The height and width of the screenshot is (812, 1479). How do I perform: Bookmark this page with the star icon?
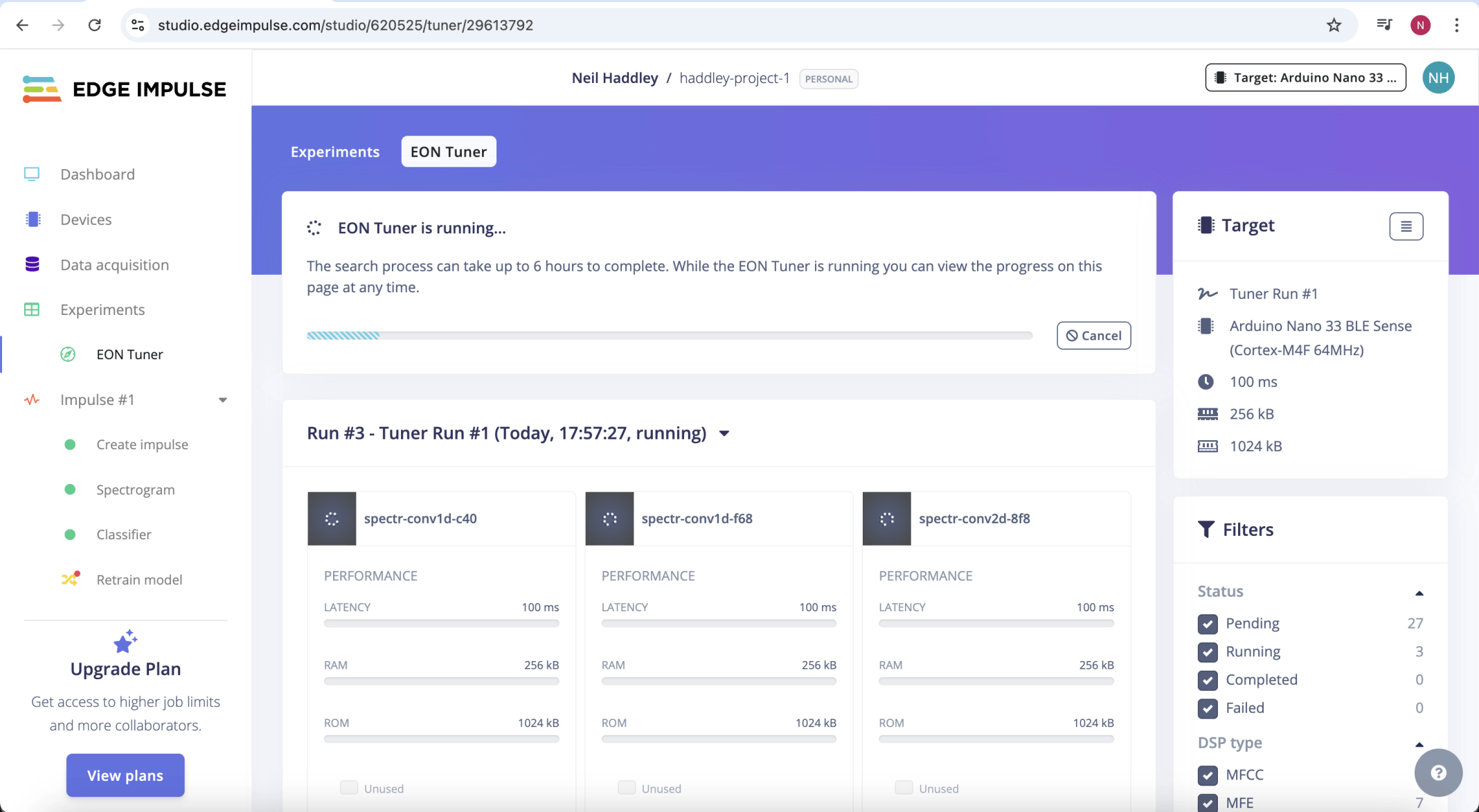tap(1334, 26)
